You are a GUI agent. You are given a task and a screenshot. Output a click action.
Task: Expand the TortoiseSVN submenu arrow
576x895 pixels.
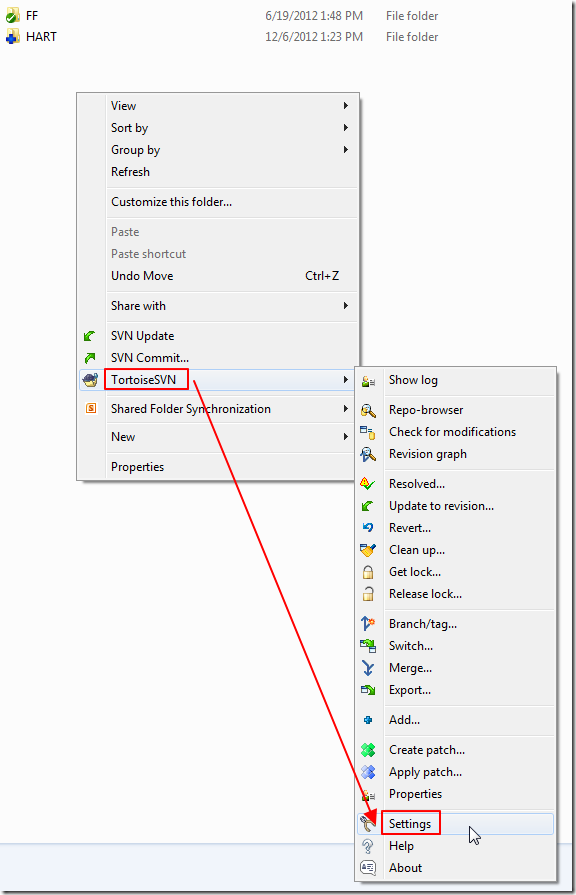(x=346, y=380)
